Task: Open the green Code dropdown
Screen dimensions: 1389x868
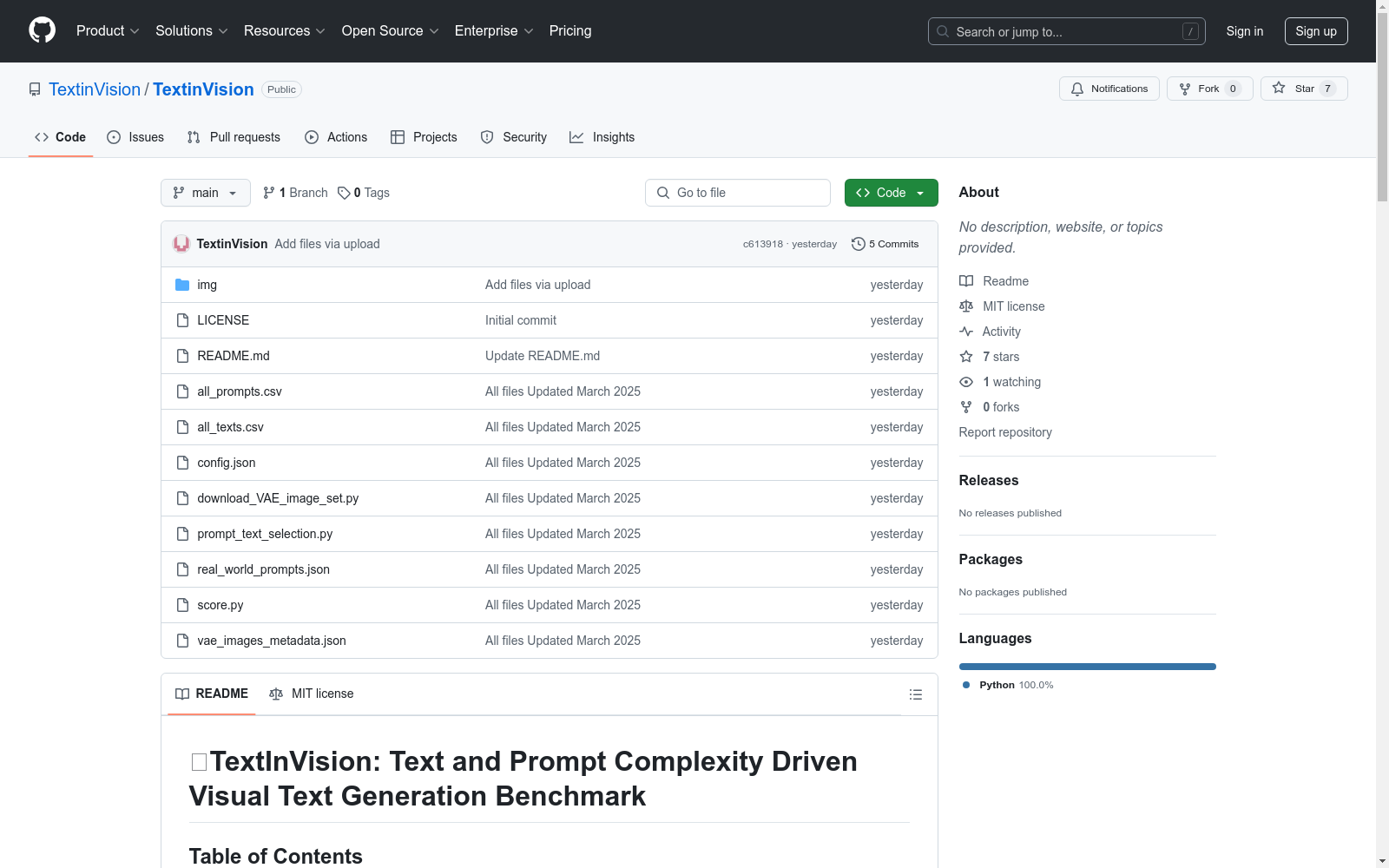Action: coord(892,193)
